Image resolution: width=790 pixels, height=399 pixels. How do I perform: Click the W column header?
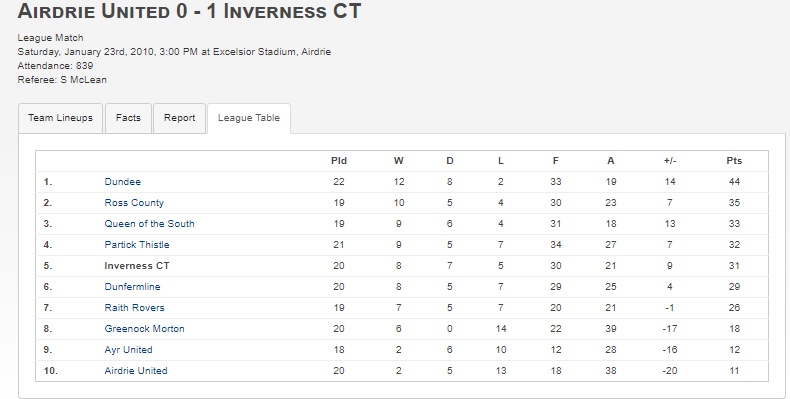click(399, 161)
